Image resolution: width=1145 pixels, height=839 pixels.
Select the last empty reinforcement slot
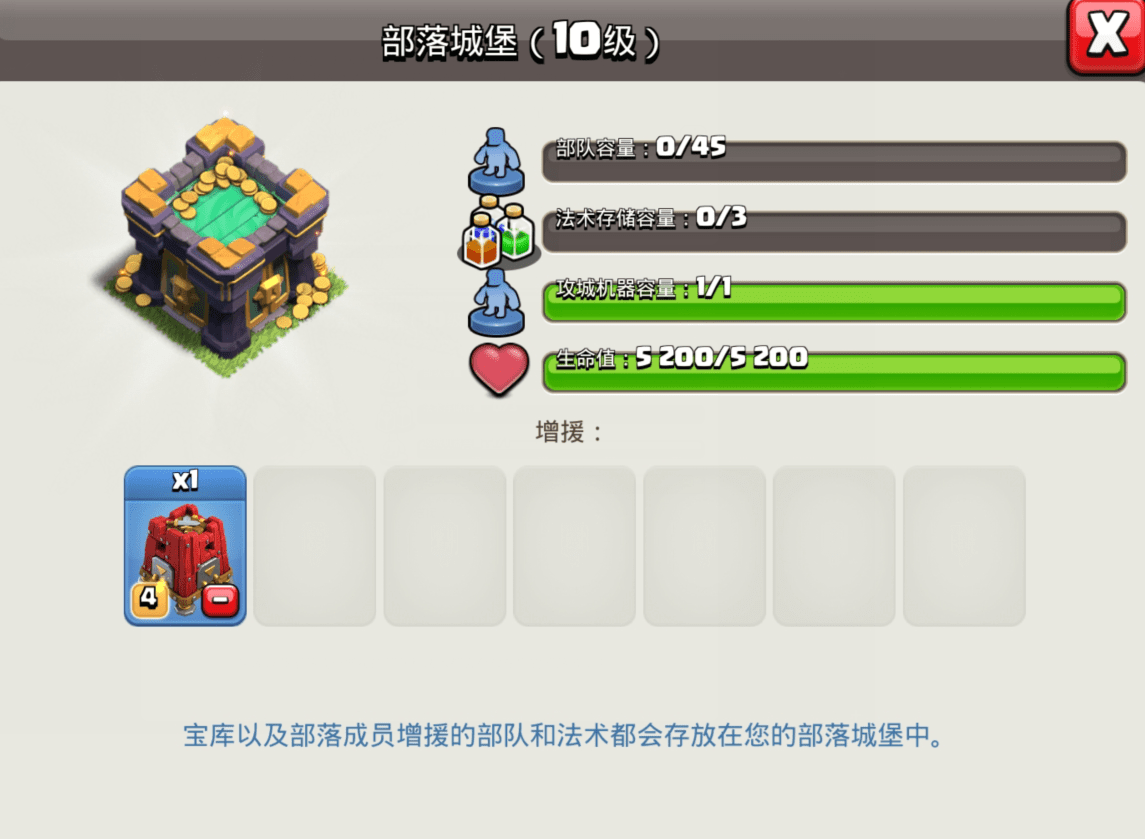point(964,545)
